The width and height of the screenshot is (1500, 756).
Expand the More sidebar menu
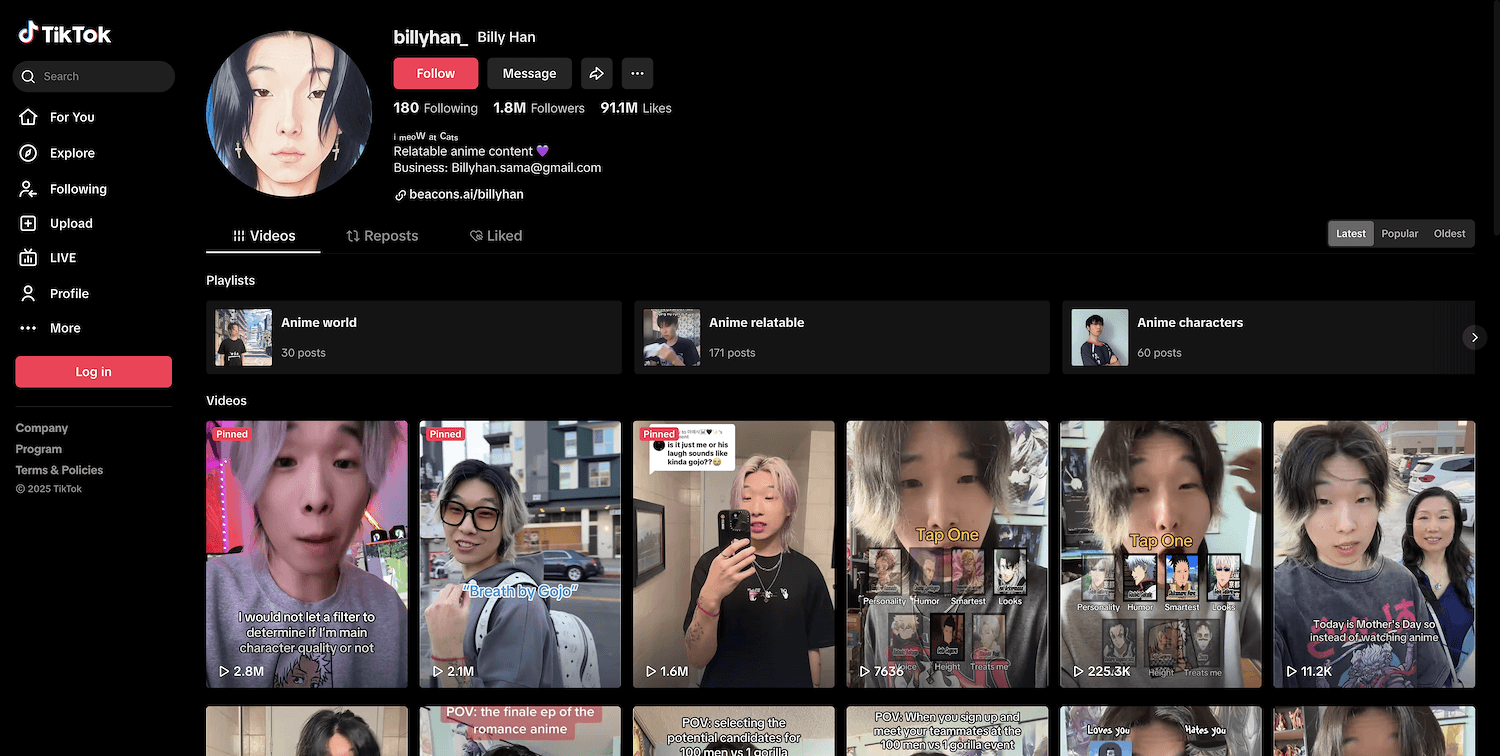tap(65, 328)
